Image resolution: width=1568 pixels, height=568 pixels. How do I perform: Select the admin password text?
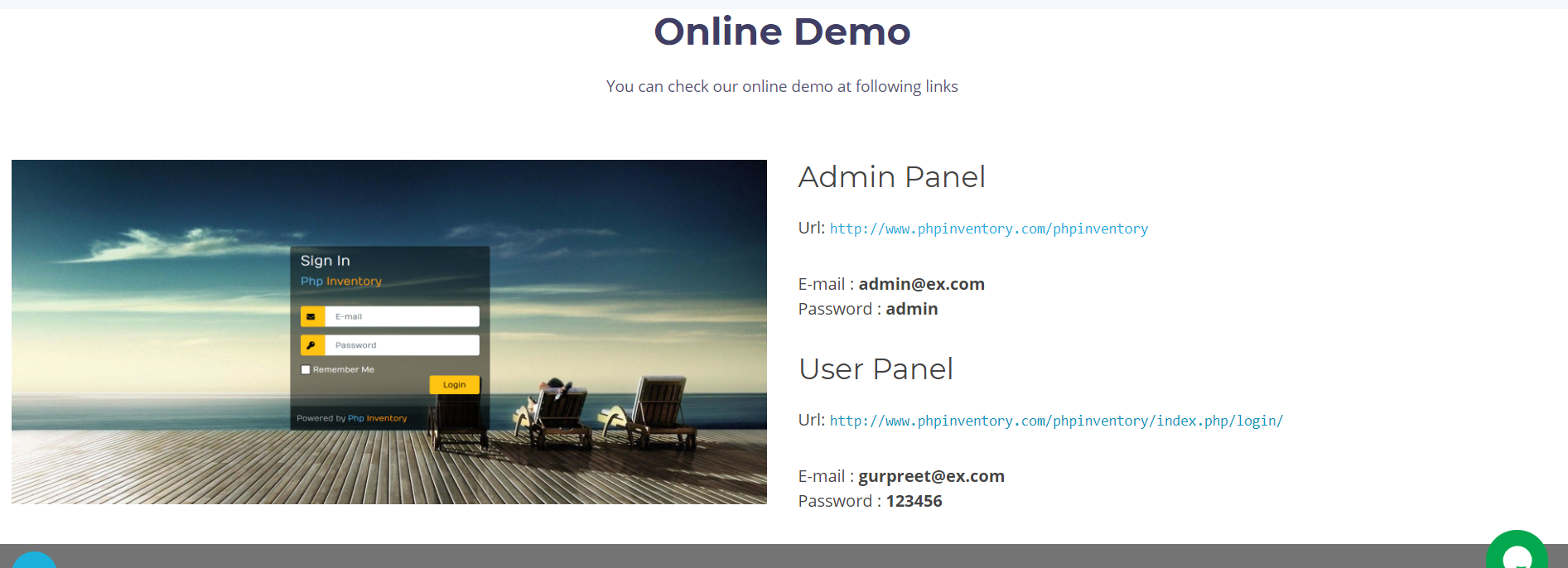point(912,309)
